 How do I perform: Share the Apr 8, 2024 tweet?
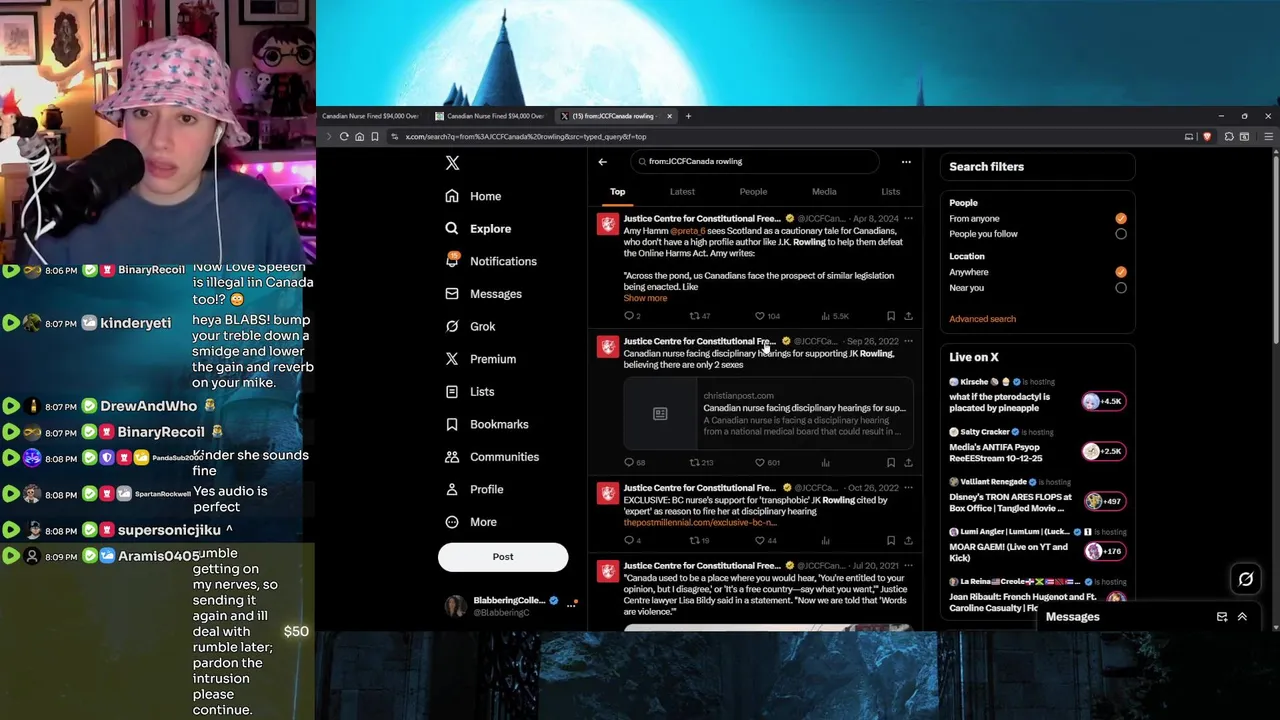pyautogui.click(x=908, y=316)
